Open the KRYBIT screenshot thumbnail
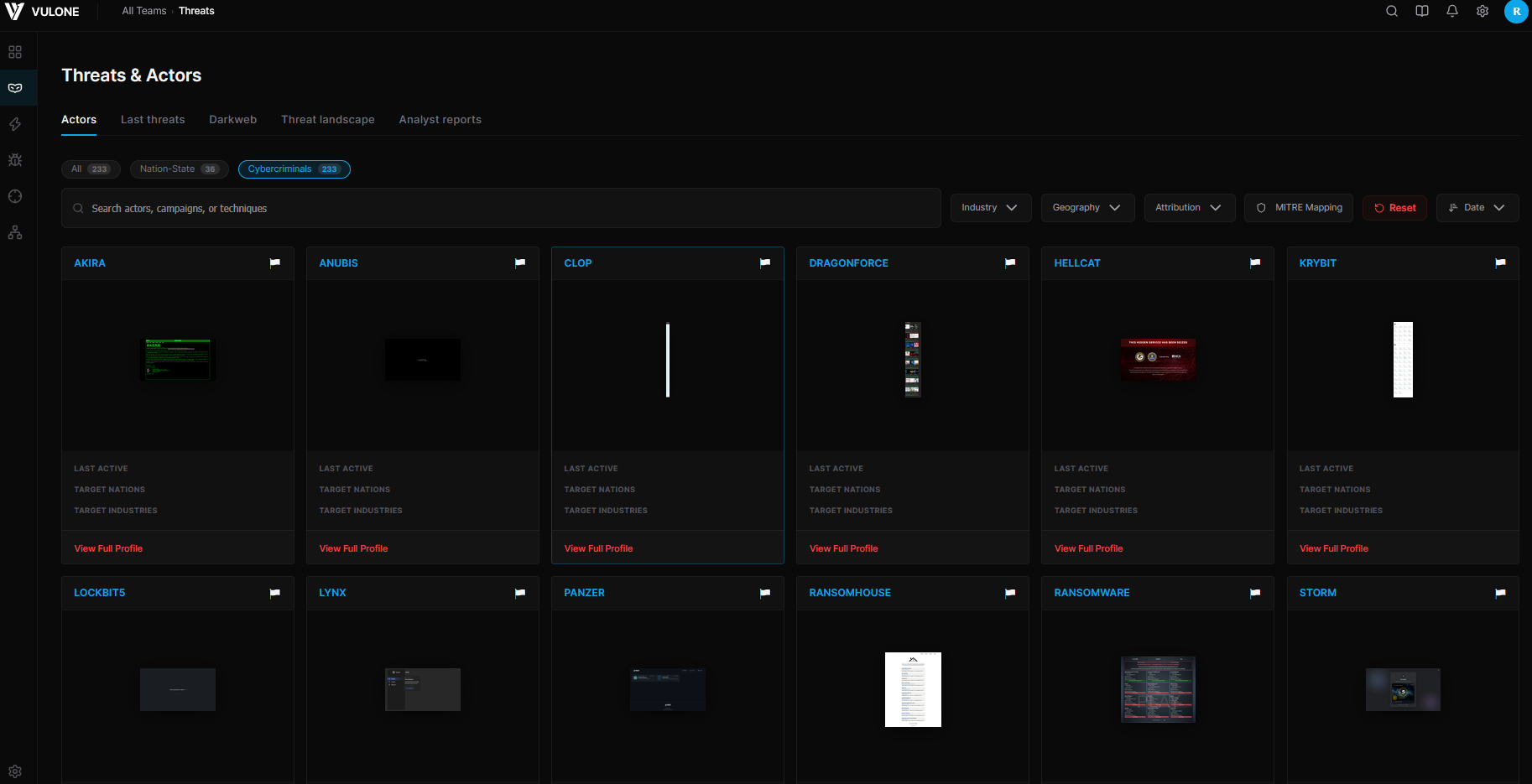This screenshot has height=784, width=1532. [x=1403, y=360]
